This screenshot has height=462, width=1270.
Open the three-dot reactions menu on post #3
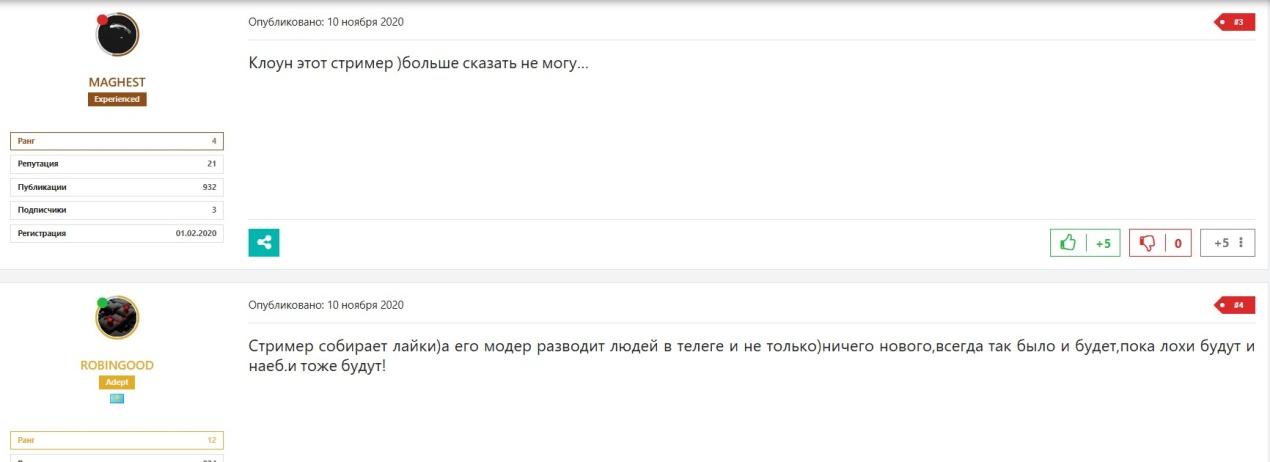[x=1240, y=243]
